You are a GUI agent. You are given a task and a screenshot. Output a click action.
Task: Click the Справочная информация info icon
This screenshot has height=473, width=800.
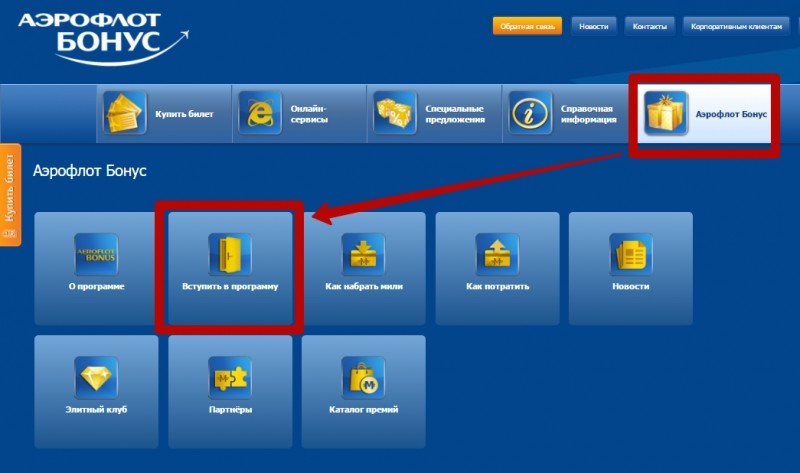pyautogui.click(x=530, y=112)
